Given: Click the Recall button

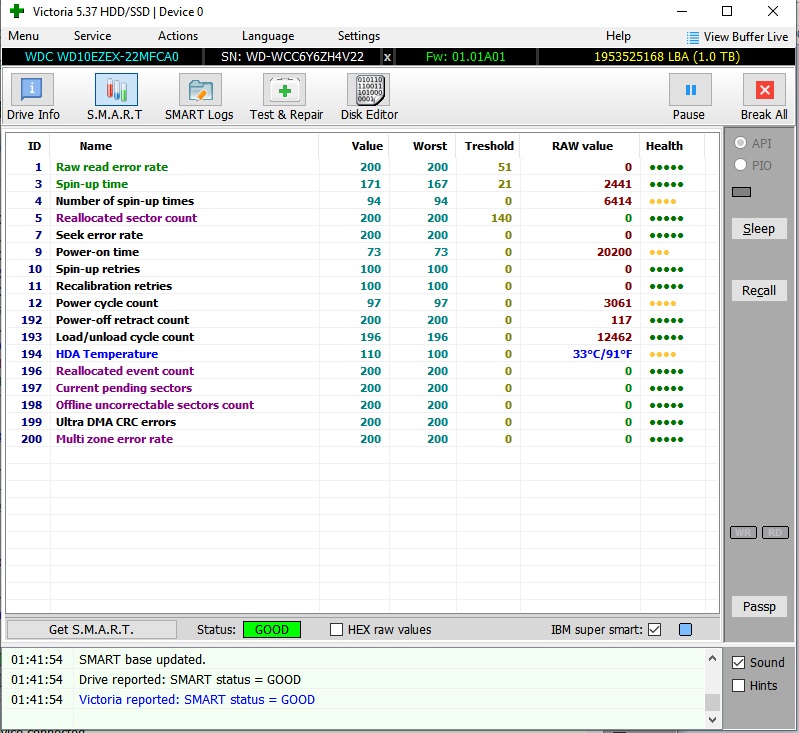Looking at the screenshot, I should click(x=759, y=291).
